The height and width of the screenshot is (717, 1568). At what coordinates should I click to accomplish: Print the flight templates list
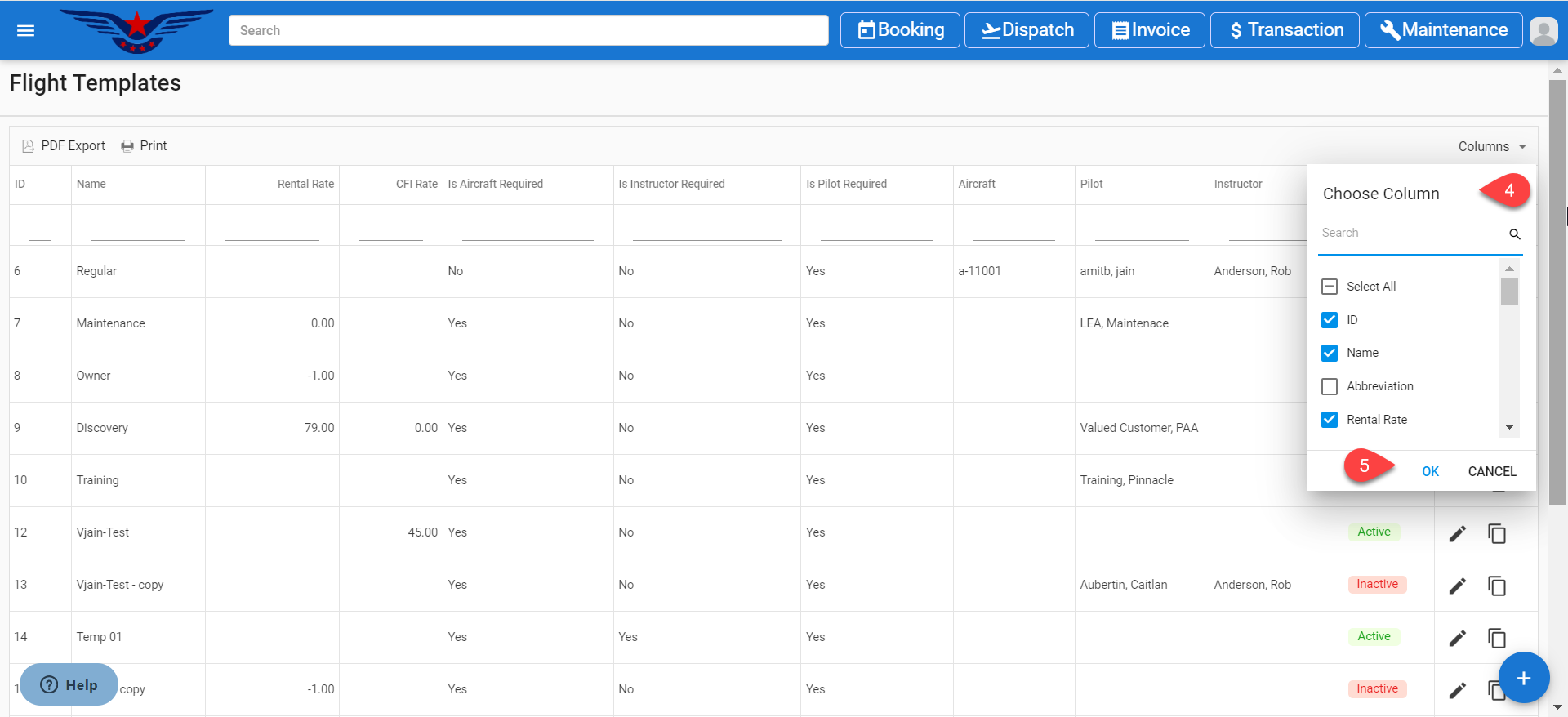144,146
